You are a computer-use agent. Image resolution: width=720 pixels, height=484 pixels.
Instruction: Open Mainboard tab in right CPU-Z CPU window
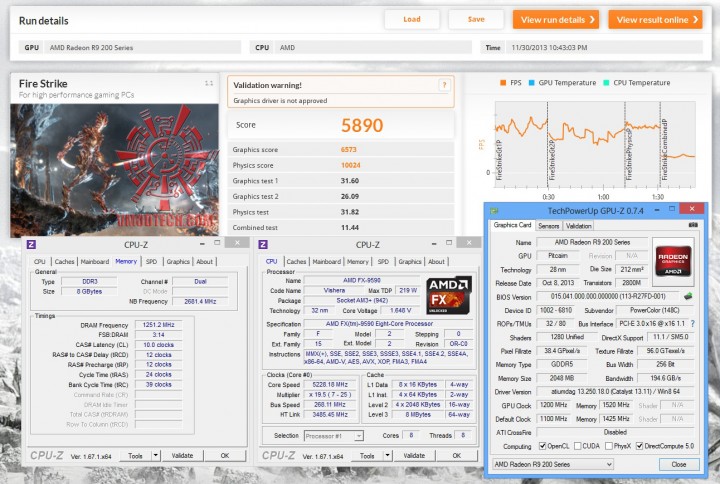click(x=326, y=261)
